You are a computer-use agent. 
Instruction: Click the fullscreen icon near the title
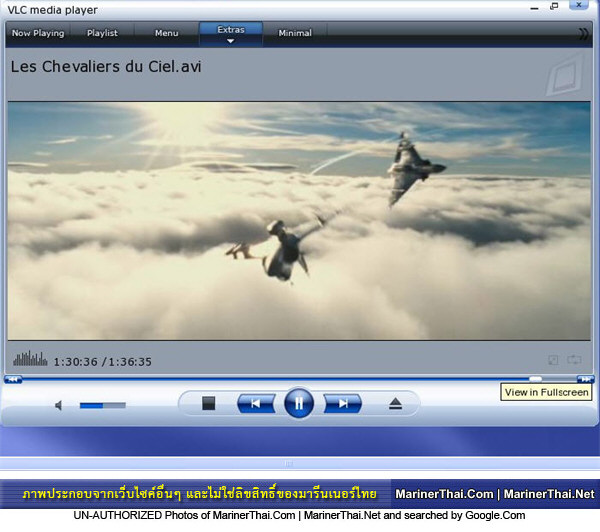565,76
